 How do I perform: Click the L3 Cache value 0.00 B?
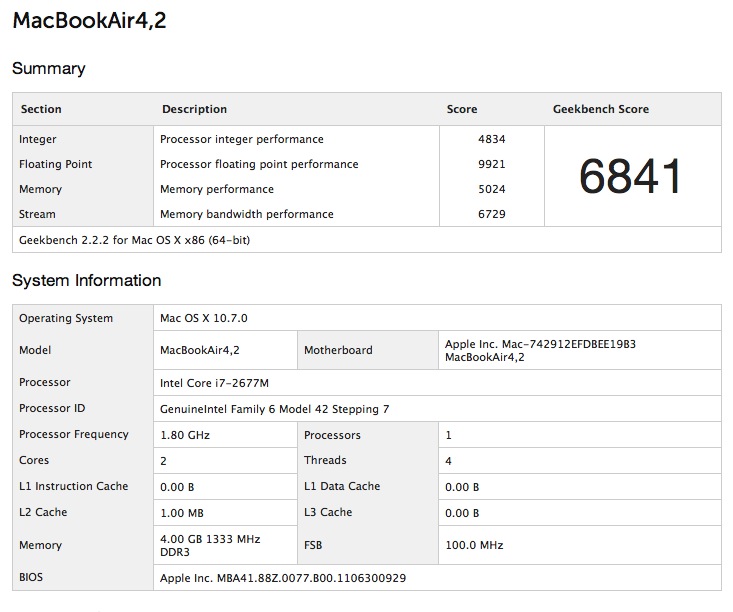tap(462, 513)
